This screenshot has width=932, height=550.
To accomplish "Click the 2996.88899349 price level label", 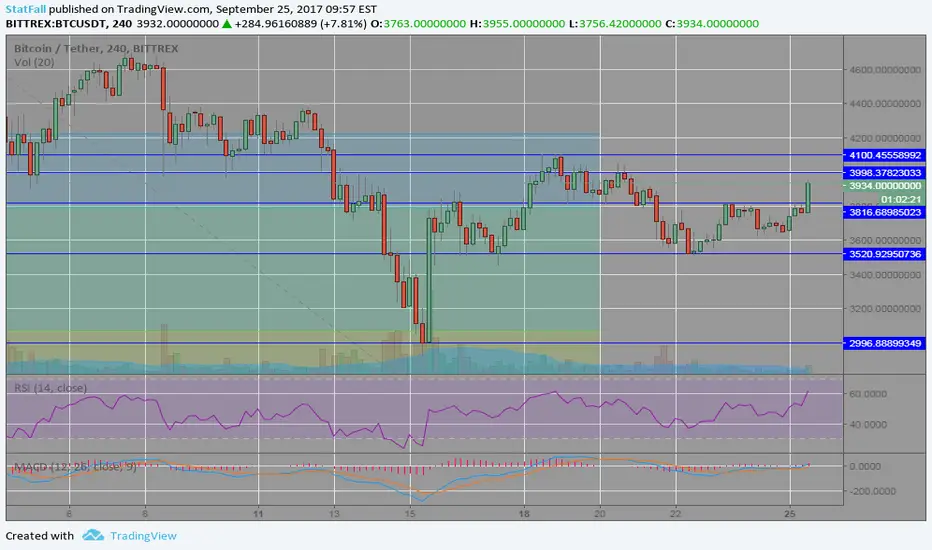I will 884,343.
